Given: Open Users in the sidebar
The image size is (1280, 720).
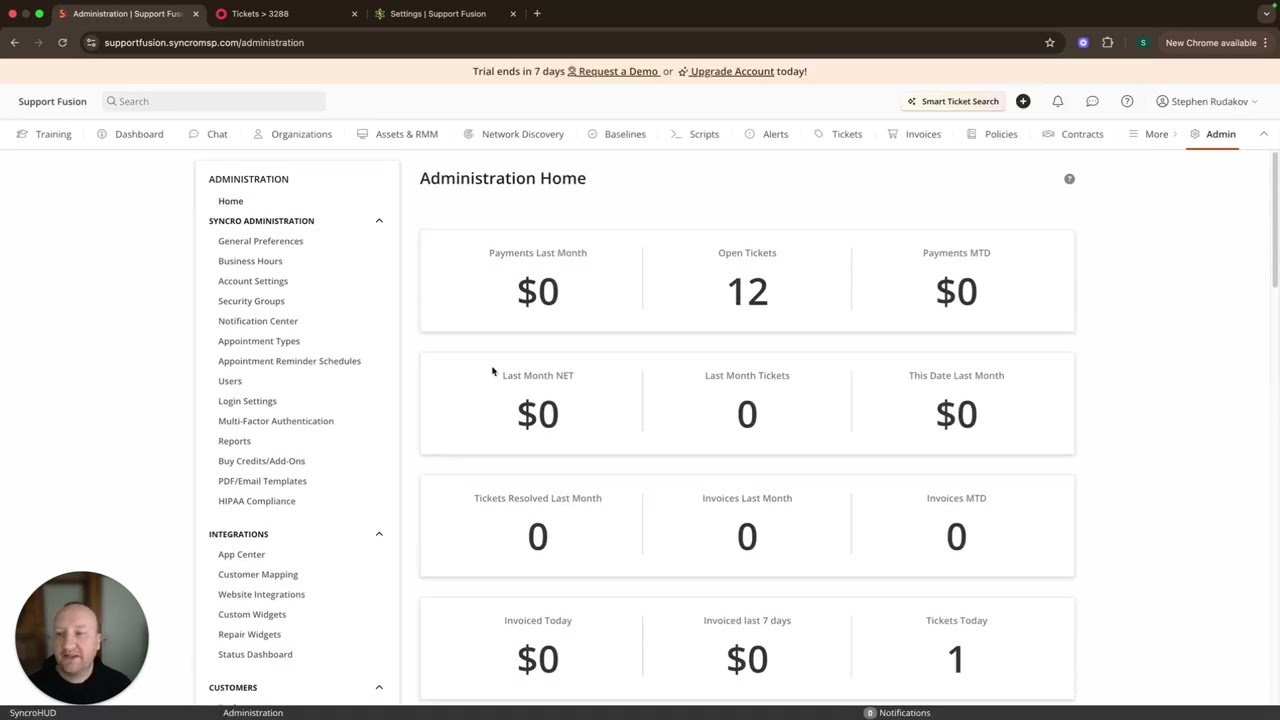Looking at the screenshot, I should tap(230, 381).
